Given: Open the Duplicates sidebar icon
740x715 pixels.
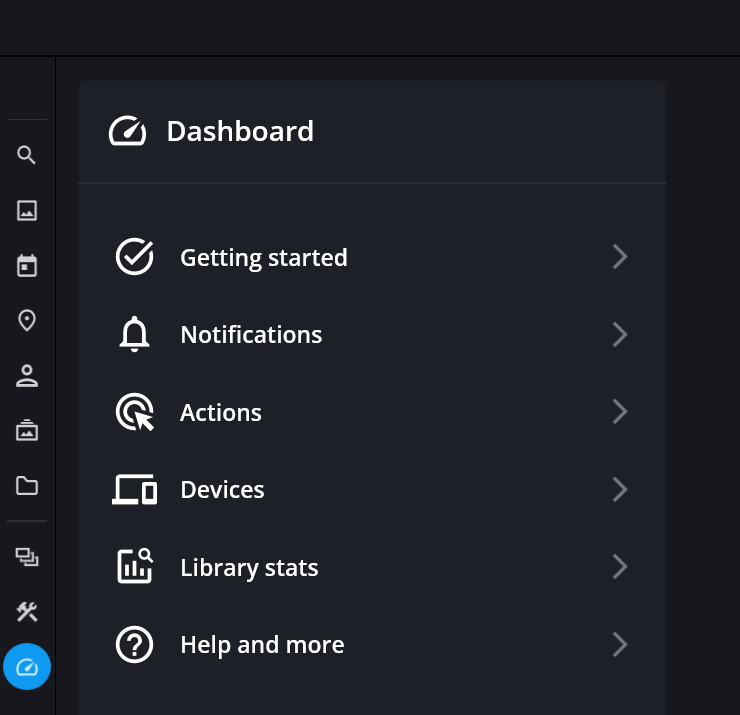Looking at the screenshot, I should pos(27,557).
